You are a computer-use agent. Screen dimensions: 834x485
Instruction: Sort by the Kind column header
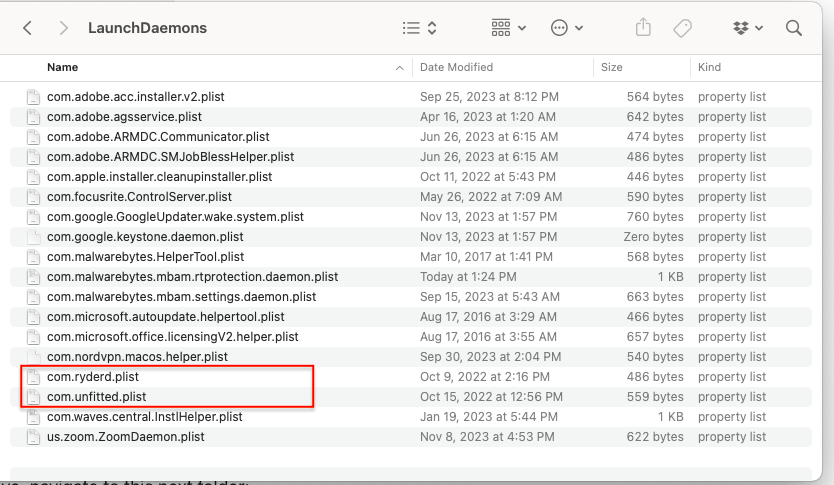point(710,67)
